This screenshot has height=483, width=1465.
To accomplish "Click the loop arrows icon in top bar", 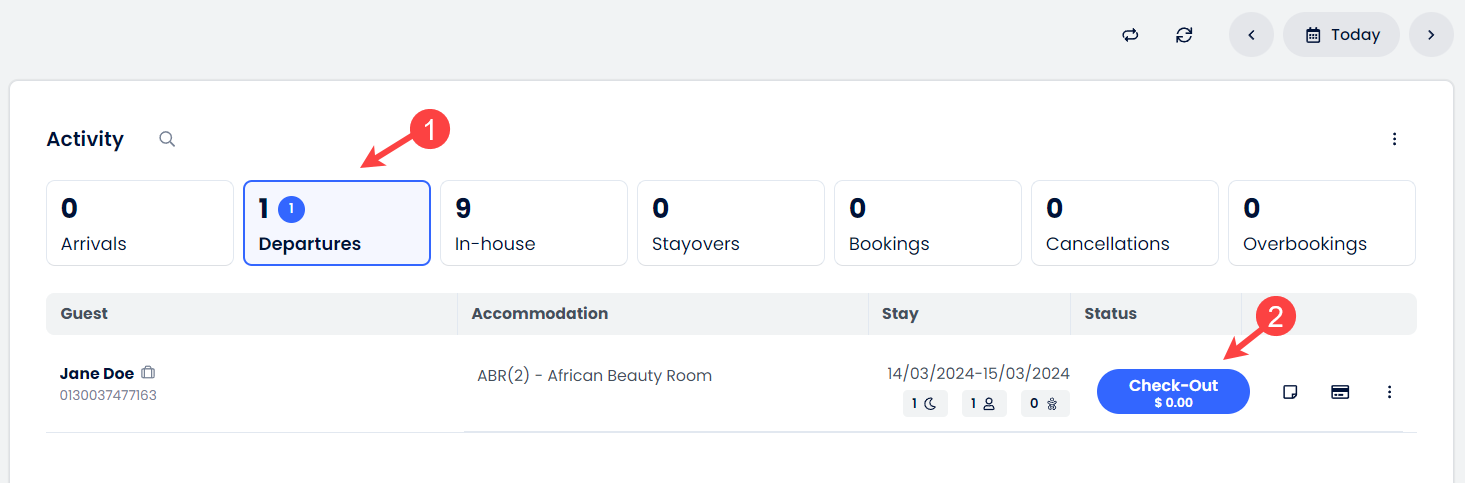I will [x=1130, y=35].
